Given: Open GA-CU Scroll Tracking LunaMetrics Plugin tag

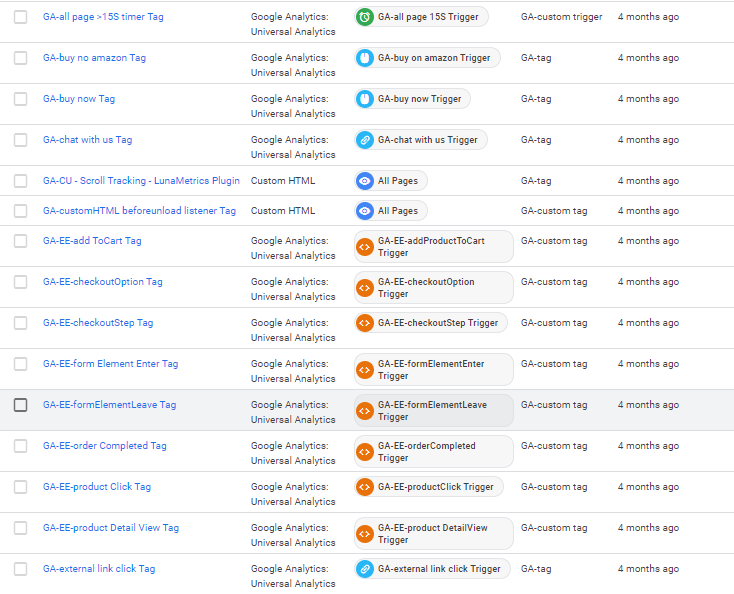Looking at the screenshot, I should point(141,181).
